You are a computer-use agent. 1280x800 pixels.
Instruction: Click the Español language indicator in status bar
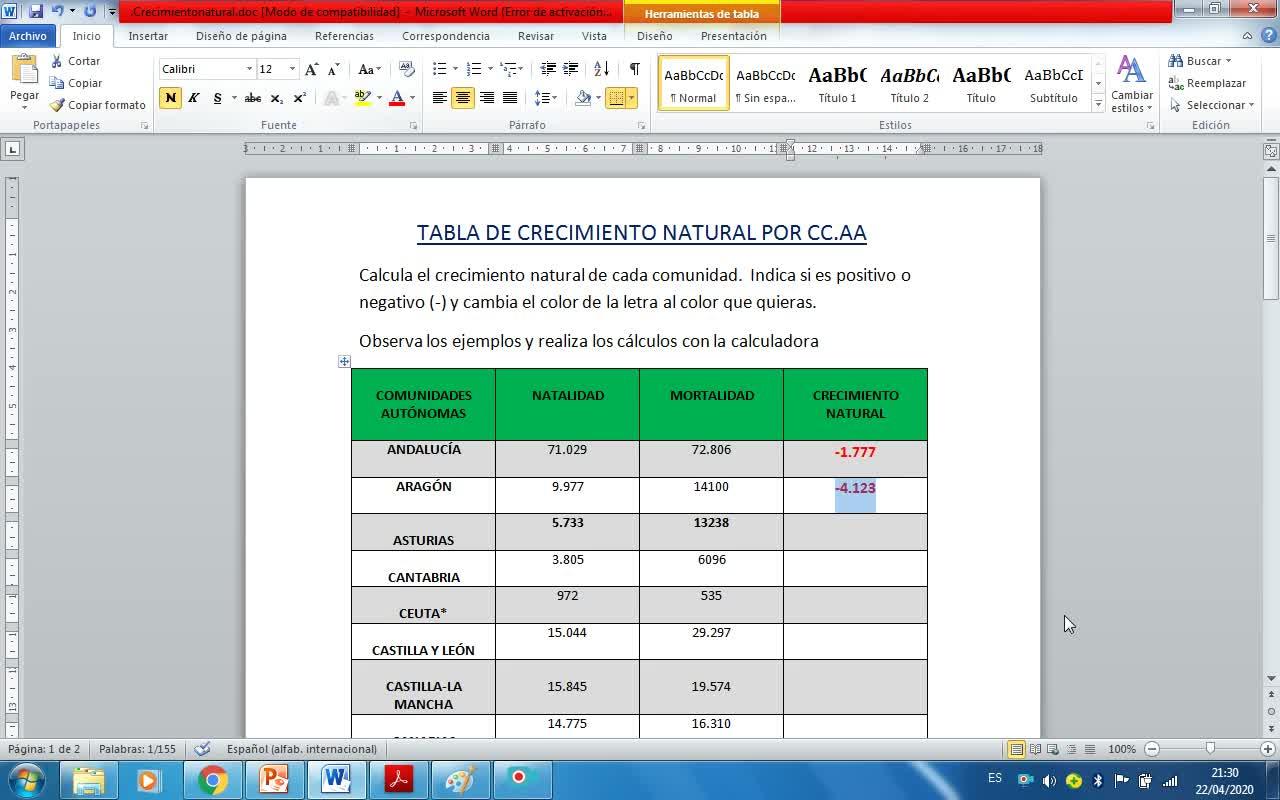coord(301,749)
